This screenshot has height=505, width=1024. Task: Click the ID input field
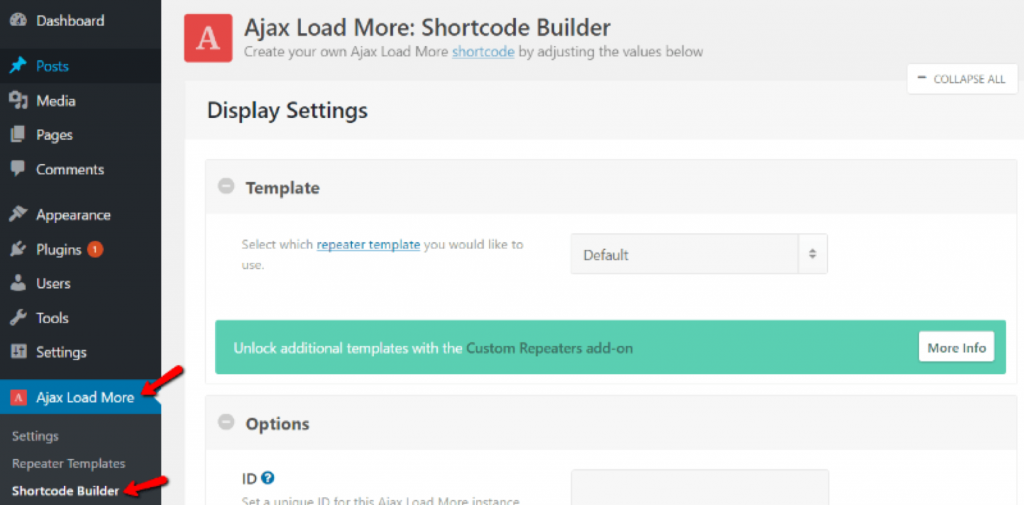[x=699, y=487]
